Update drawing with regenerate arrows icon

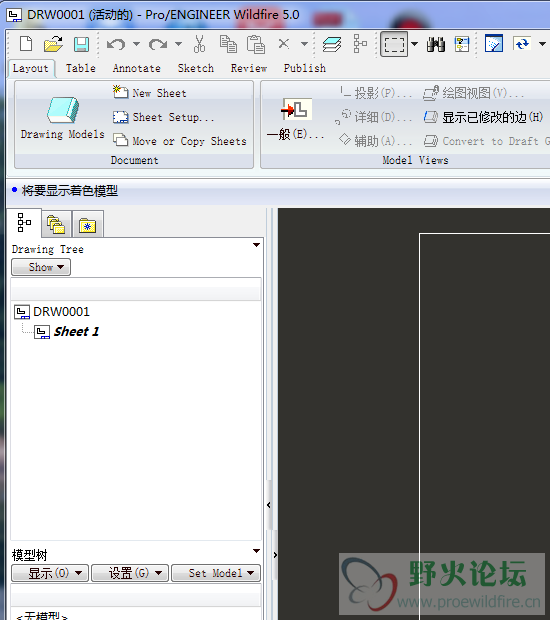[x=522, y=43]
